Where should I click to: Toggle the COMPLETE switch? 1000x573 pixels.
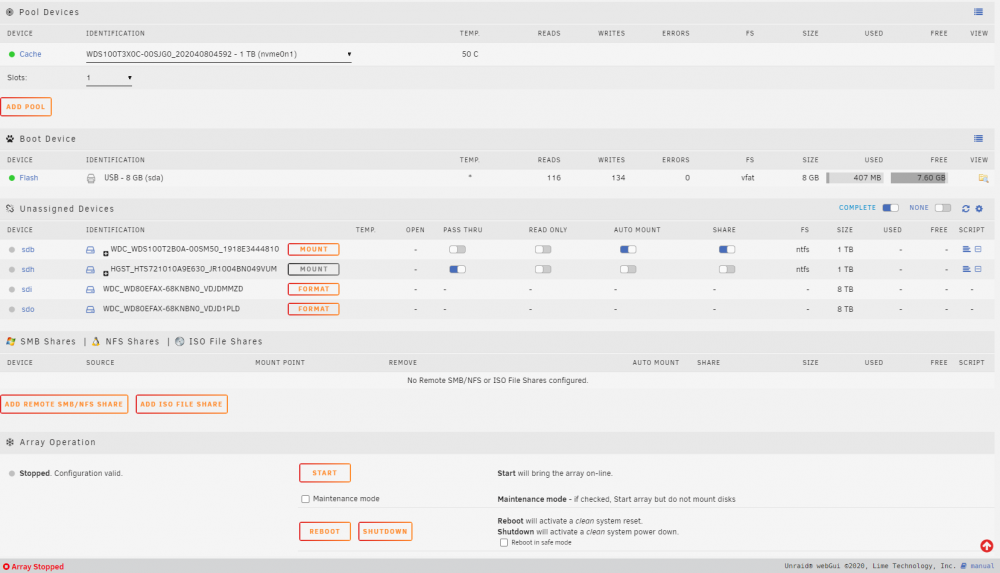pyautogui.click(x=890, y=208)
